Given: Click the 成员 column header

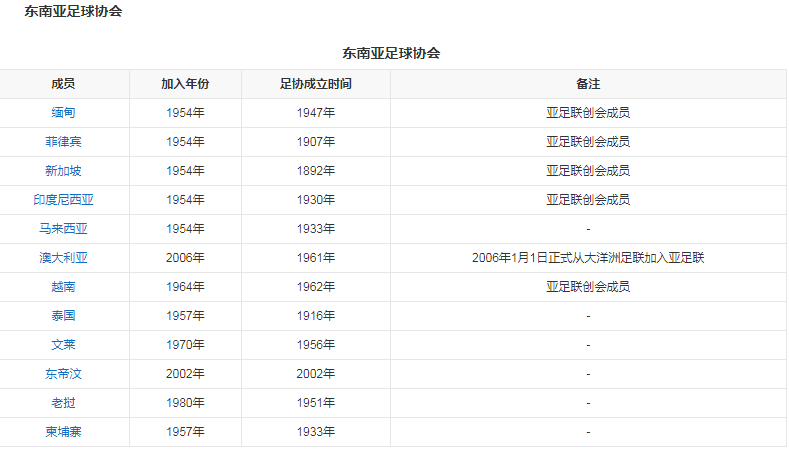Looking at the screenshot, I should coord(64,84).
